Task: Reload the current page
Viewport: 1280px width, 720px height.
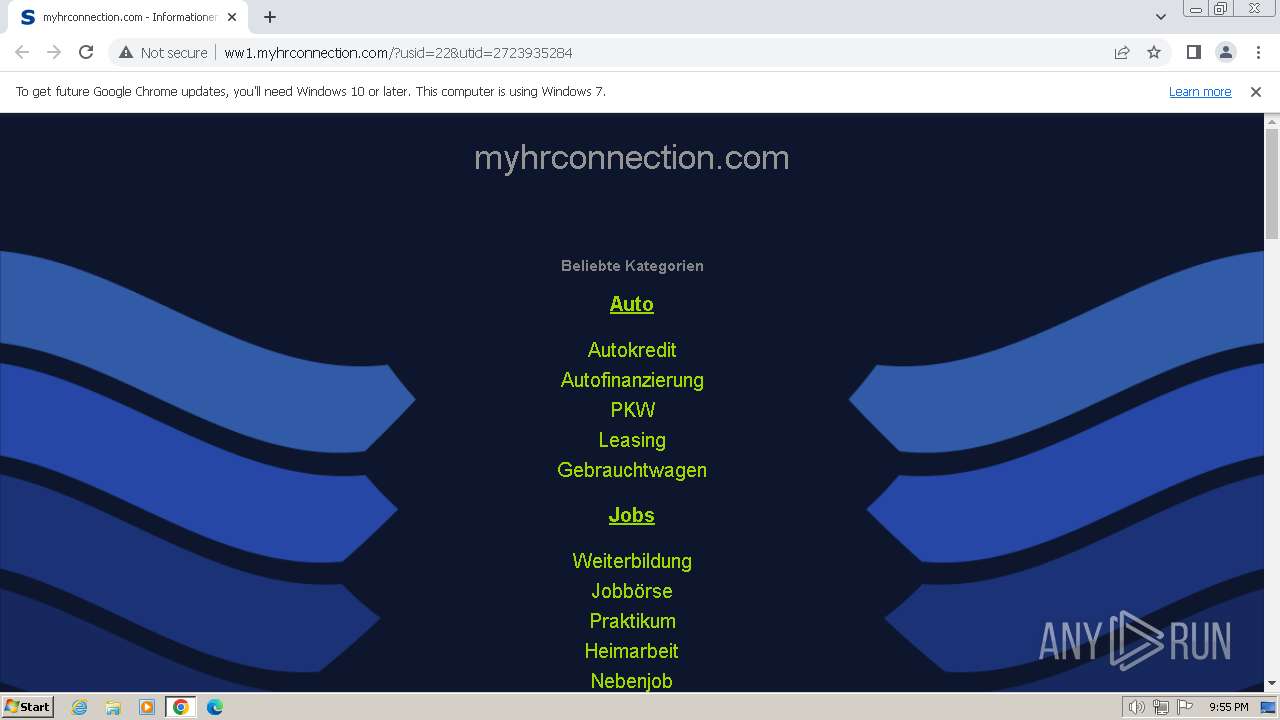Action: [x=86, y=52]
